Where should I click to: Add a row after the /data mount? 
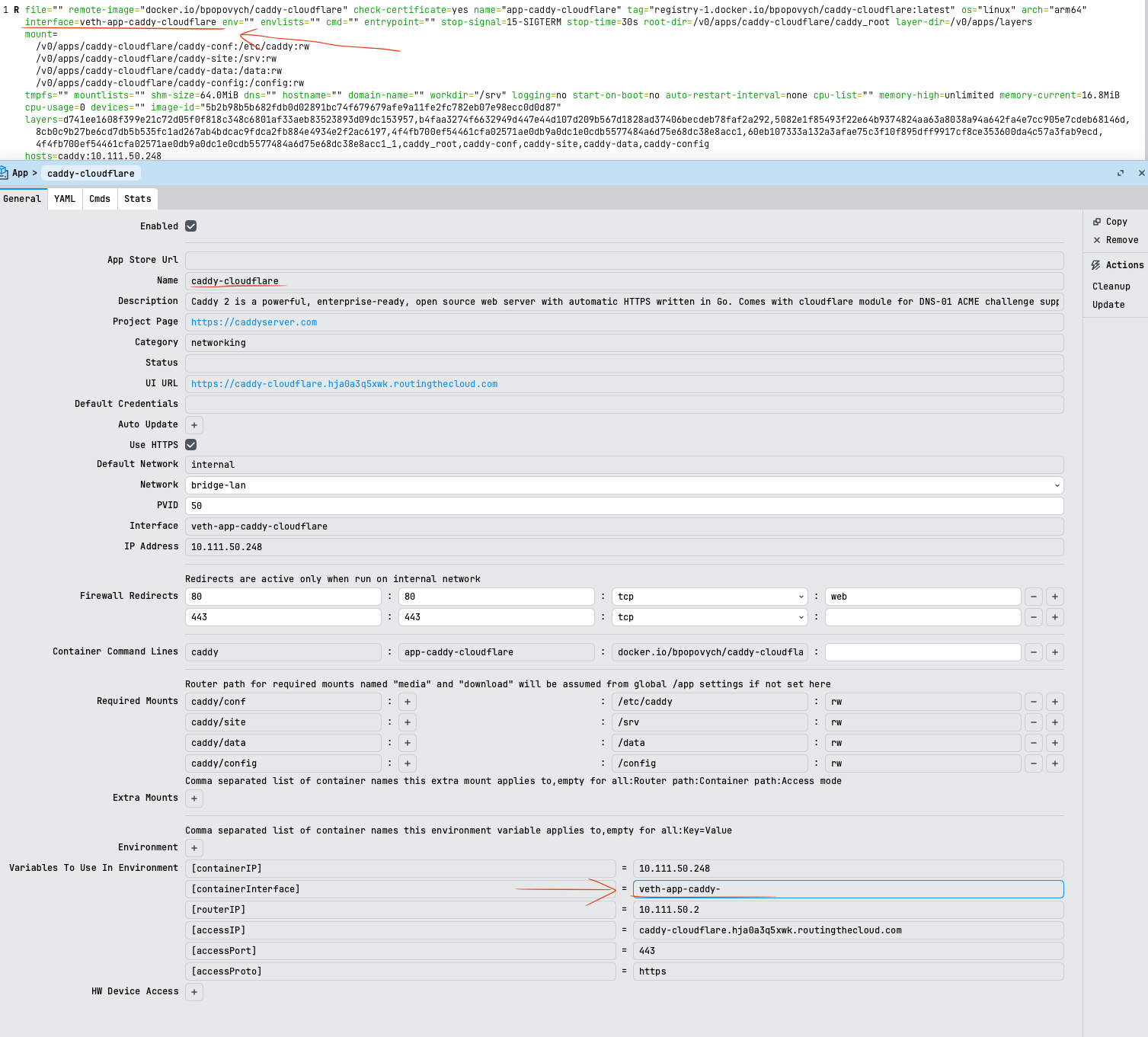point(1055,743)
